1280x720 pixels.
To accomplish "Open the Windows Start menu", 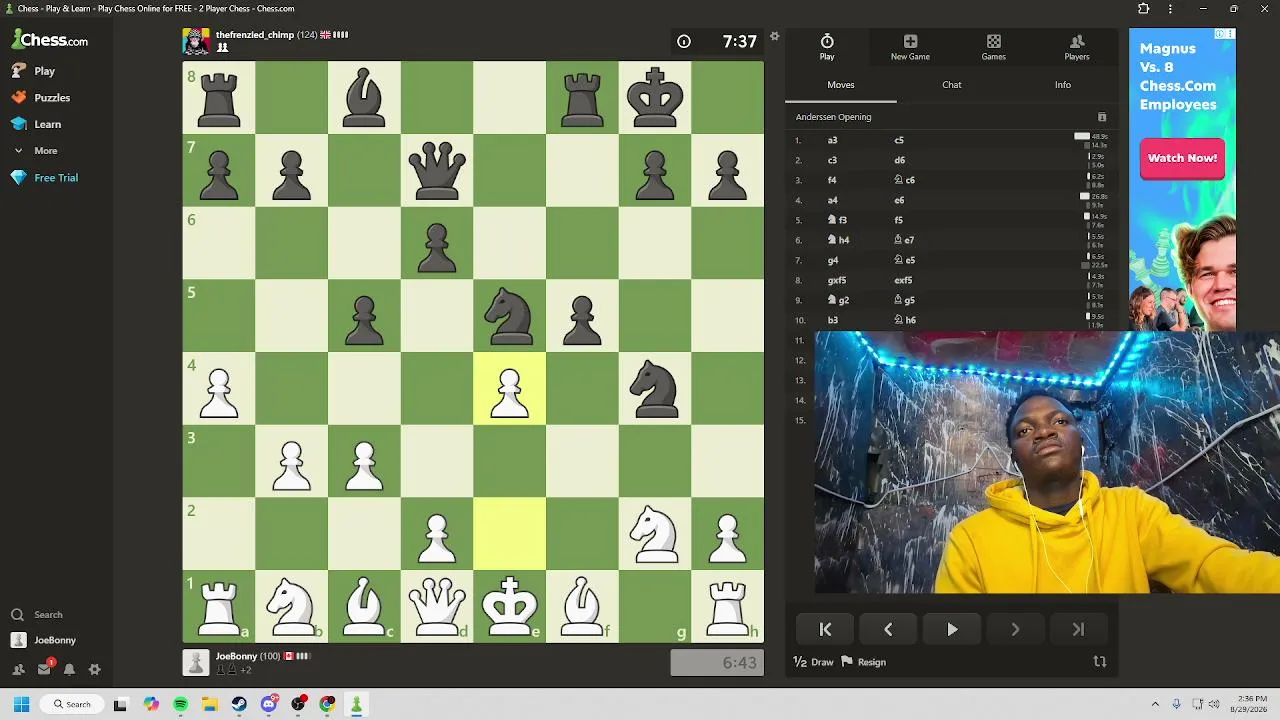I will coord(21,704).
